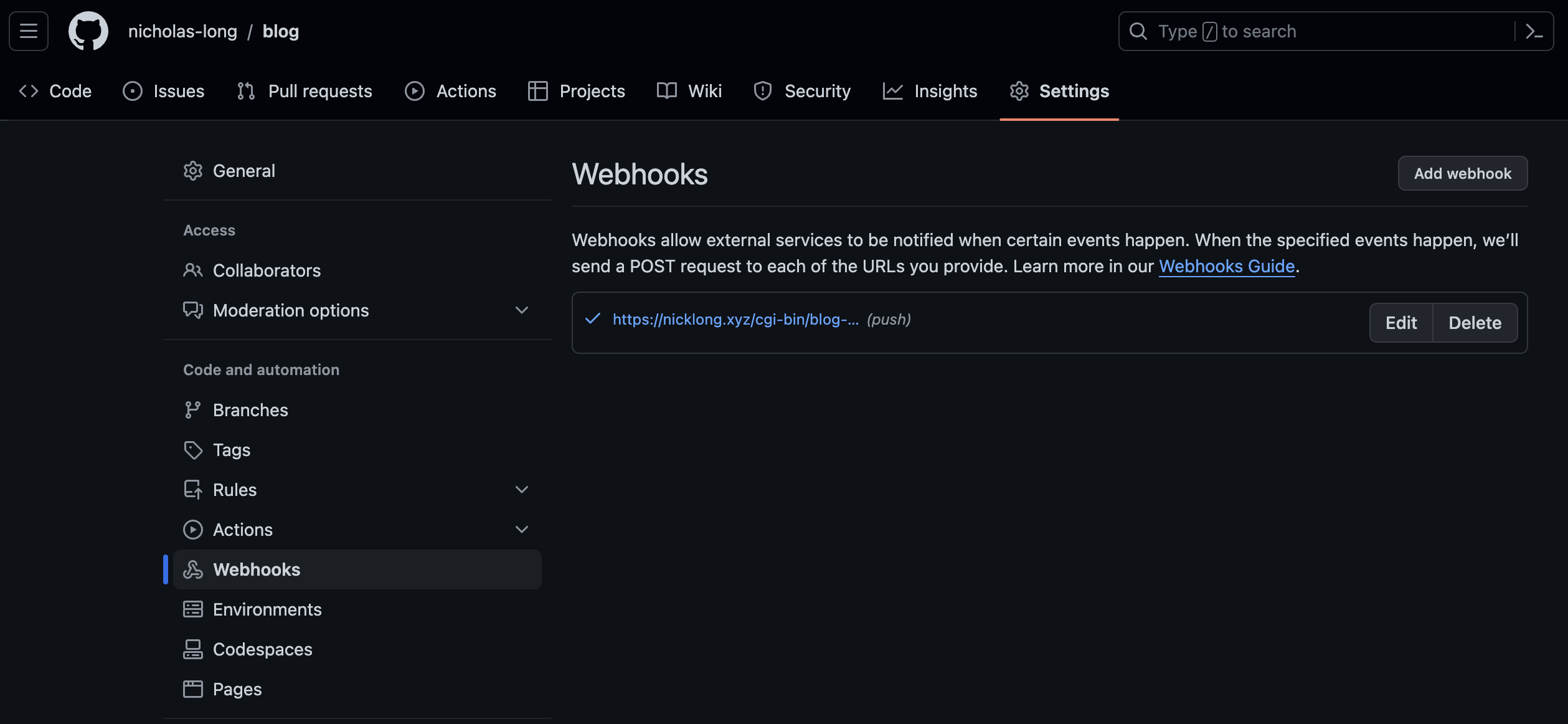The image size is (1568, 724).
Task: View the Insights tab
Action: pos(930,91)
